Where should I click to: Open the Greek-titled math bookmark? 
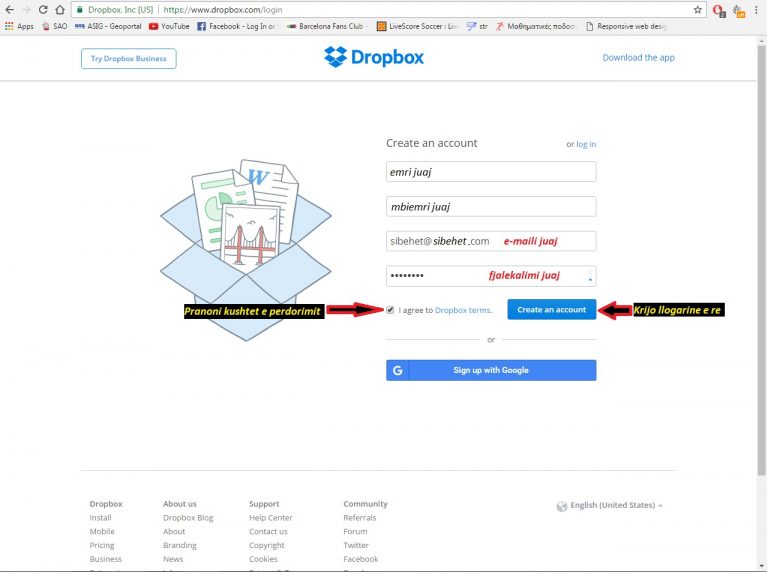[x=536, y=26]
